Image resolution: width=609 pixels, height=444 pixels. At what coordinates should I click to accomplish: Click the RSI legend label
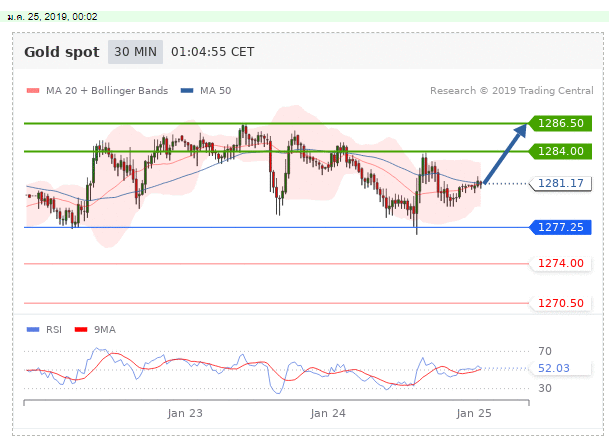[54, 329]
